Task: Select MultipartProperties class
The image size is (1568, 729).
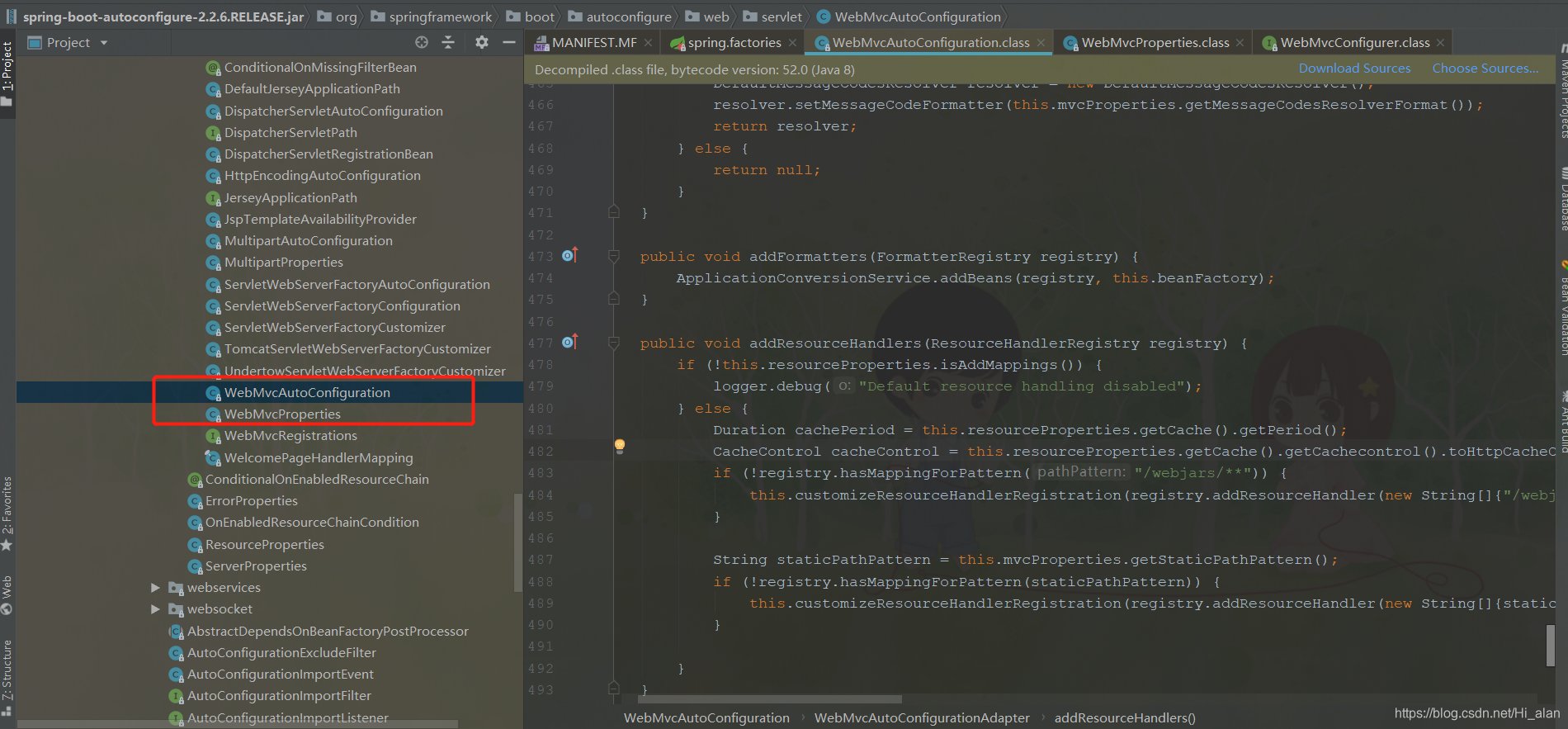Action: 284,263
